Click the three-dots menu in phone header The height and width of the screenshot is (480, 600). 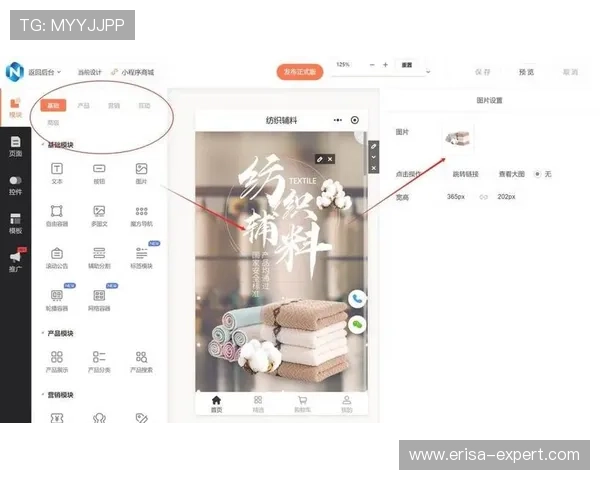[x=338, y=120]
